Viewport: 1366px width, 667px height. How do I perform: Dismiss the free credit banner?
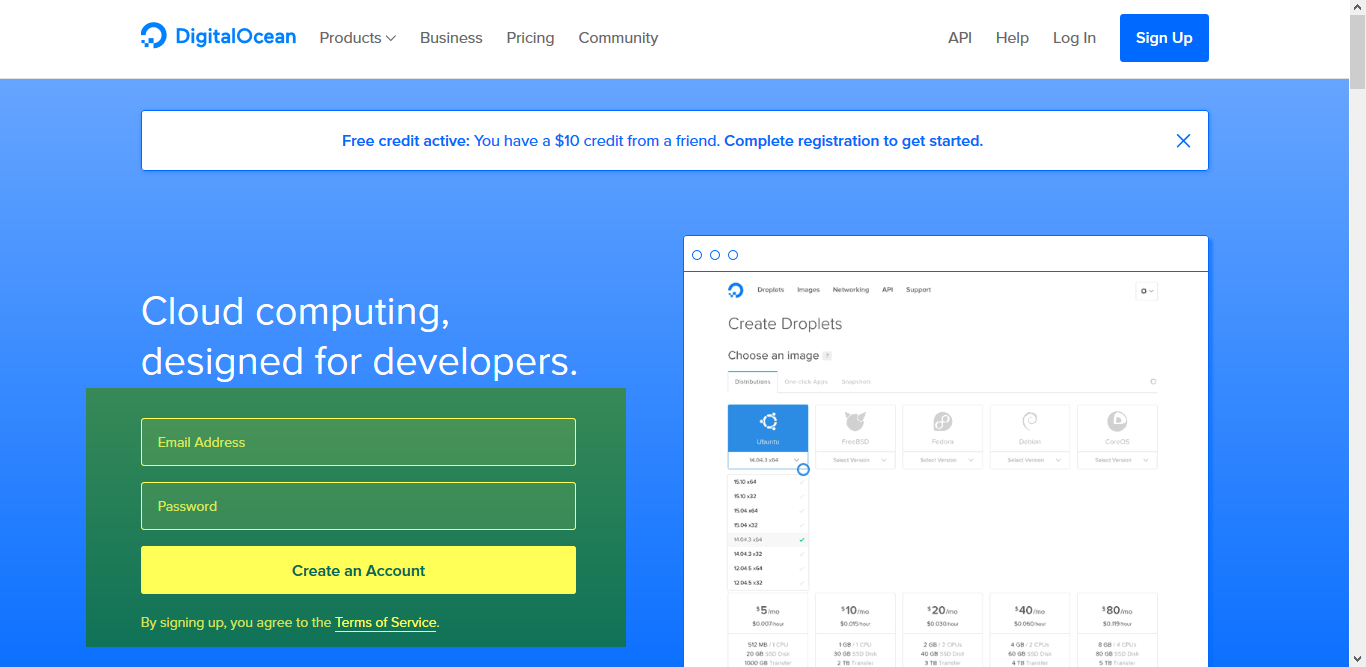click(x=1183, y=141)
